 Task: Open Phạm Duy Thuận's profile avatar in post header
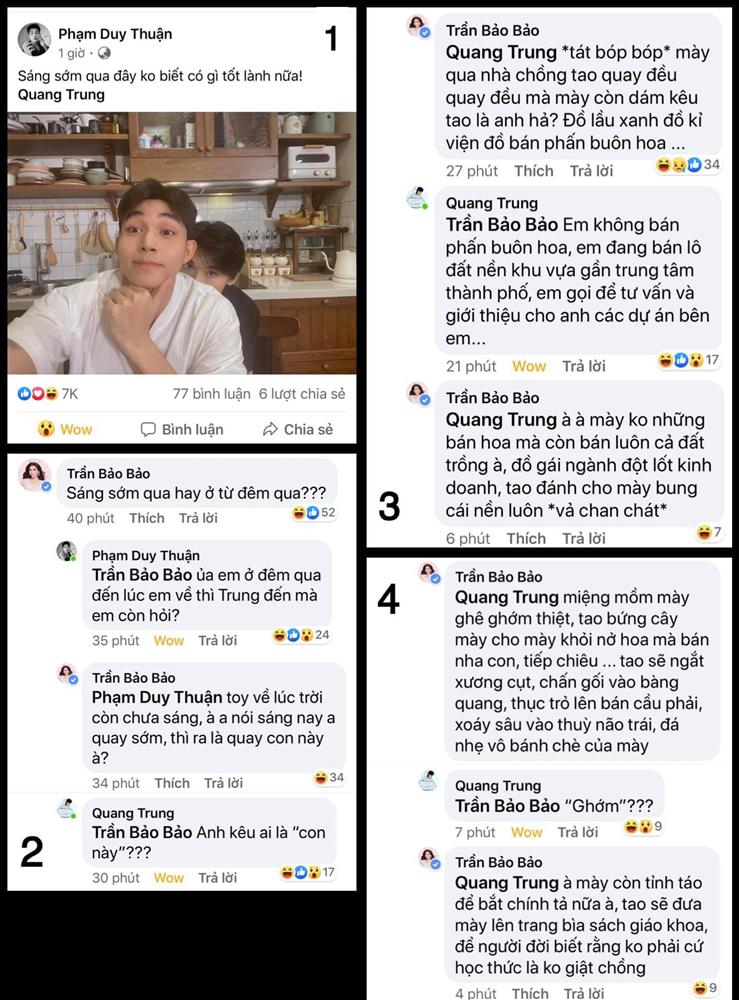[x=34, y=40]
